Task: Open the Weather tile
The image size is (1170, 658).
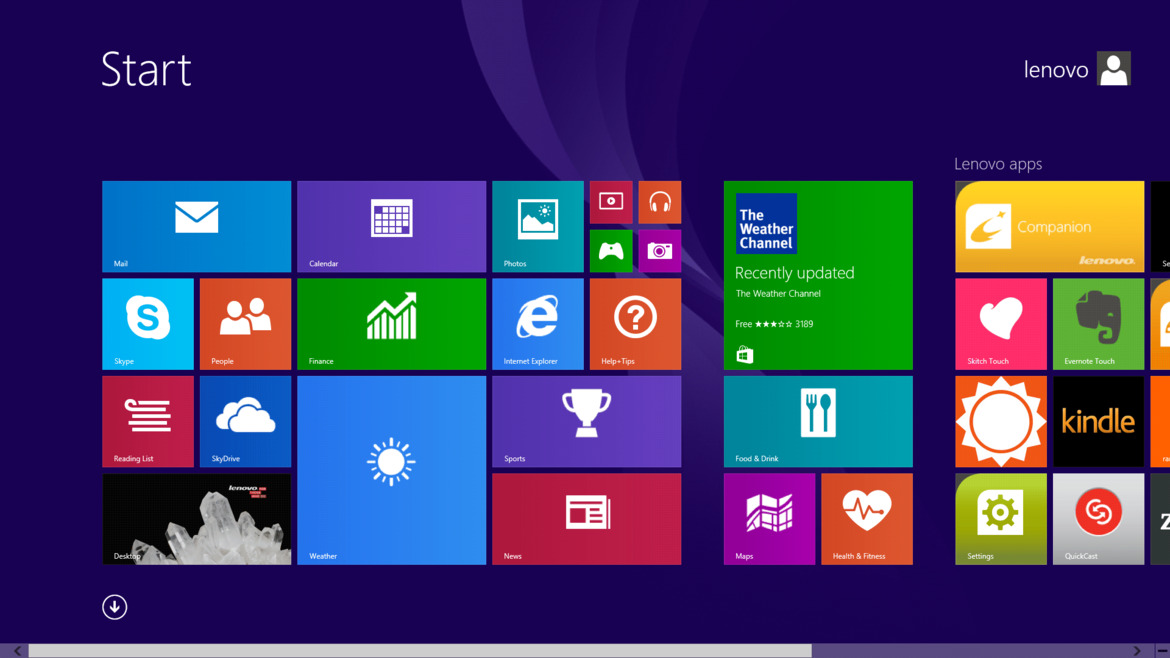Action: click(391, 470)
